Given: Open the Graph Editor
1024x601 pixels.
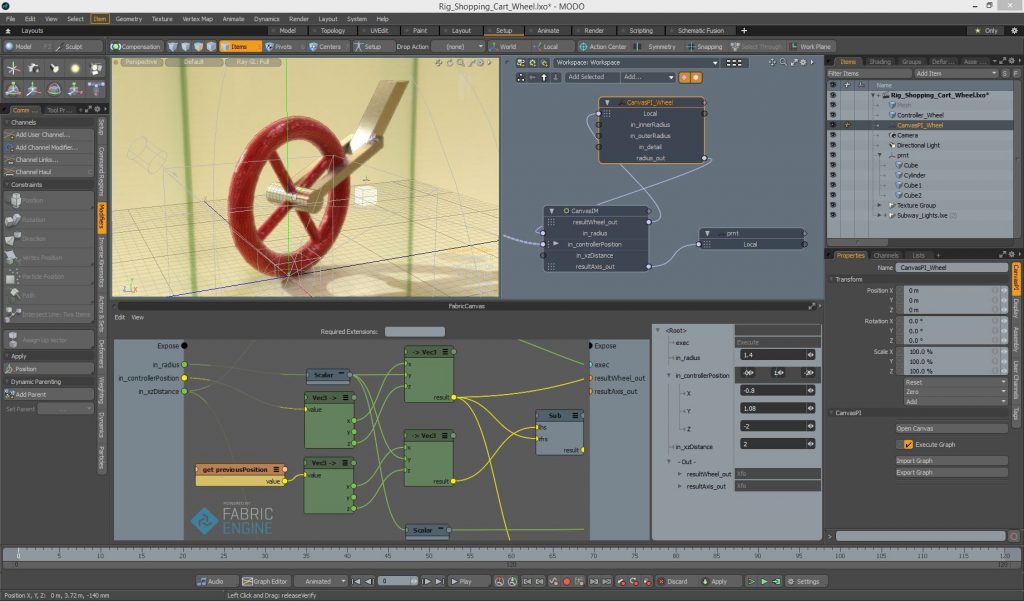Looking at the screenshot, I should click(x=264, y=581).
